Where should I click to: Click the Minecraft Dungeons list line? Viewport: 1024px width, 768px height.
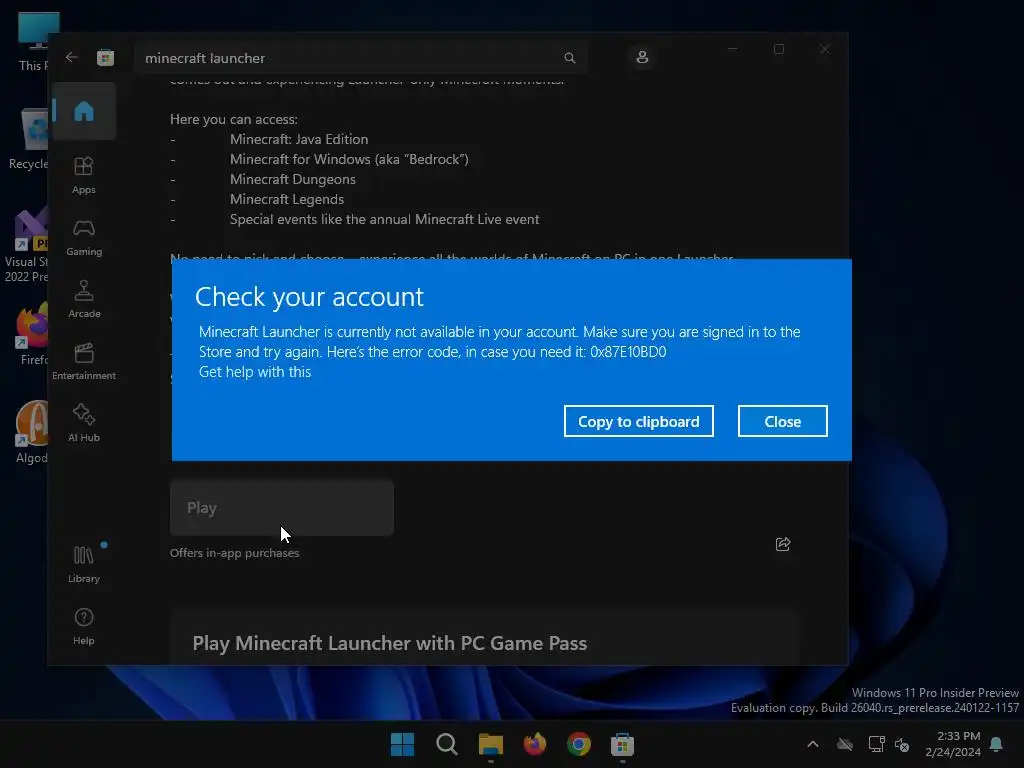click(293, 179)
